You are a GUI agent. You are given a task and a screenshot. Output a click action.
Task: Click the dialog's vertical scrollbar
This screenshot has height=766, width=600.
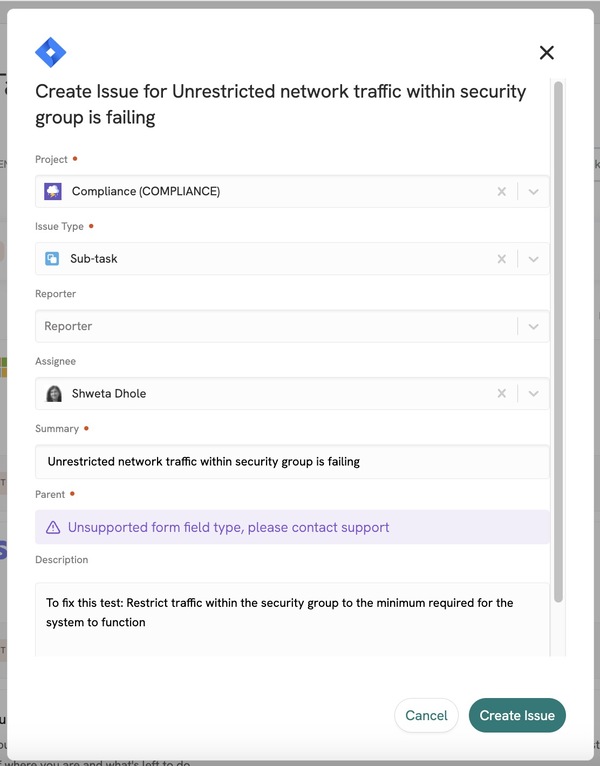[x=558, y=342]
